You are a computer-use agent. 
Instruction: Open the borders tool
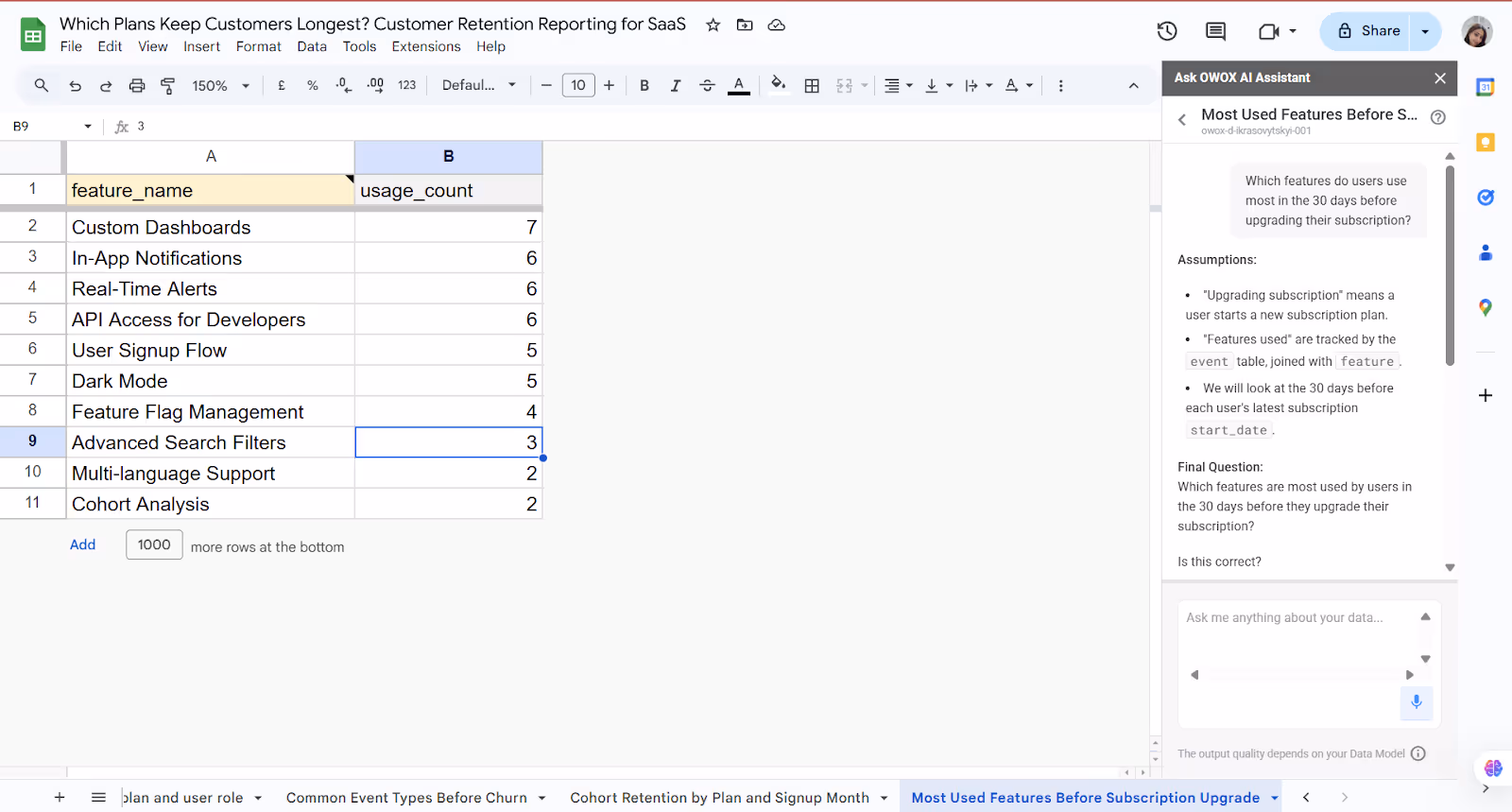point(812,85)
